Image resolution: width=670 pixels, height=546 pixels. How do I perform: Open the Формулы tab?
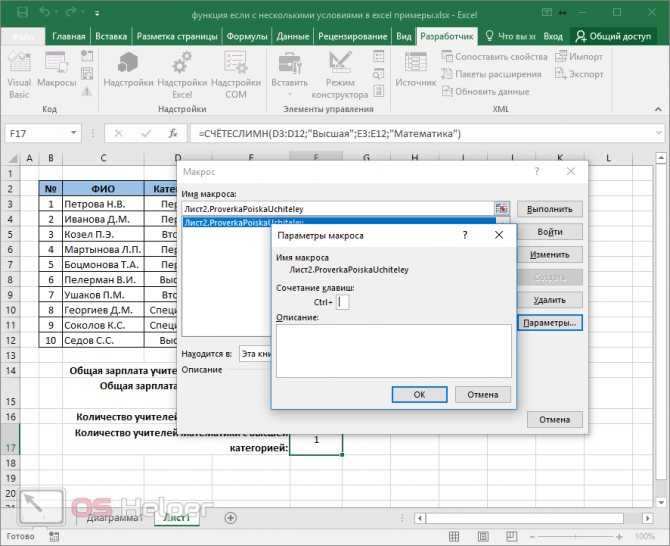[x=247, y=36]
